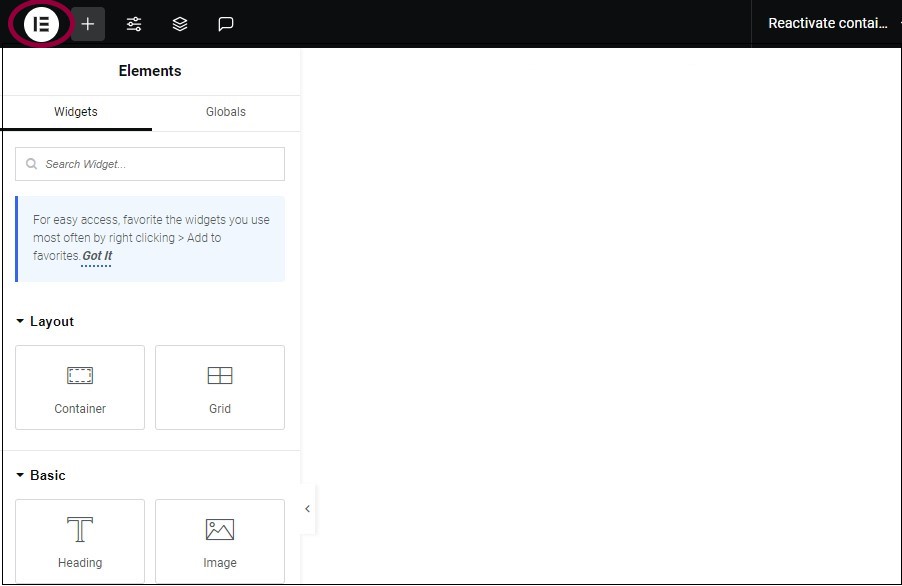Open Site Settings sliders icon
The width and height of the screenshot is (902, 586).
pos(134,24)
